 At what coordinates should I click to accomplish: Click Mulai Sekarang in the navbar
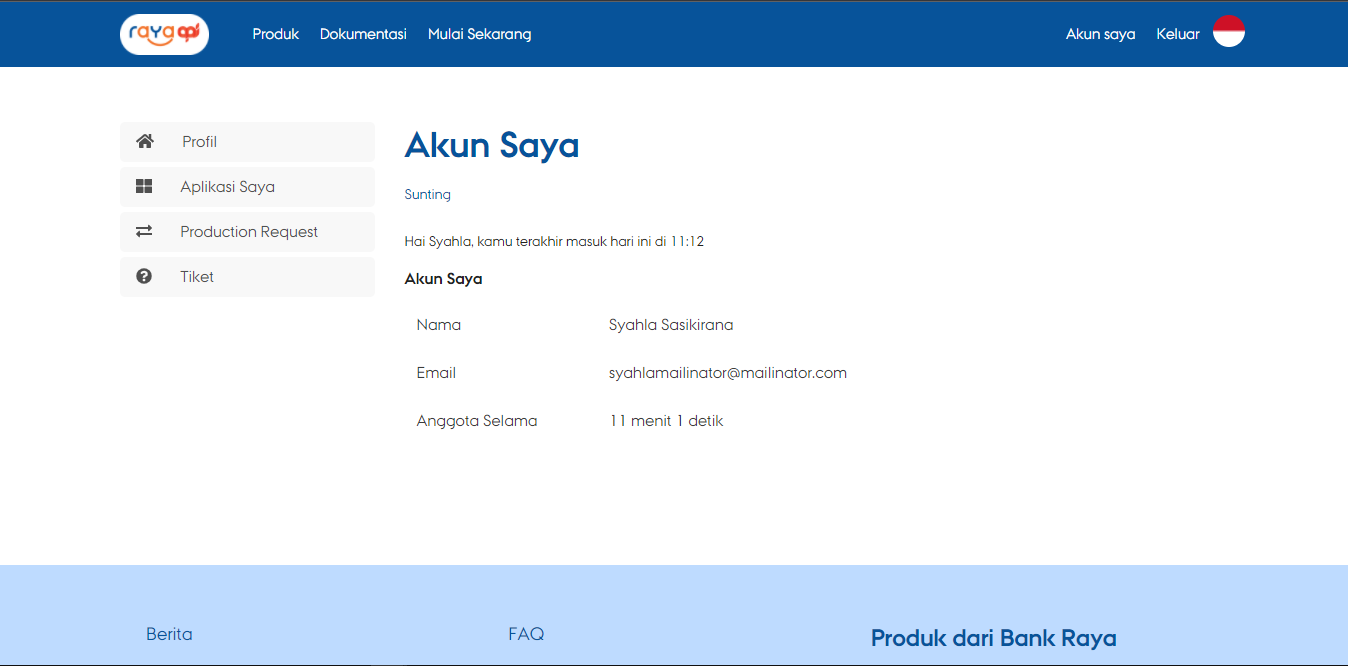click(479, 33)
